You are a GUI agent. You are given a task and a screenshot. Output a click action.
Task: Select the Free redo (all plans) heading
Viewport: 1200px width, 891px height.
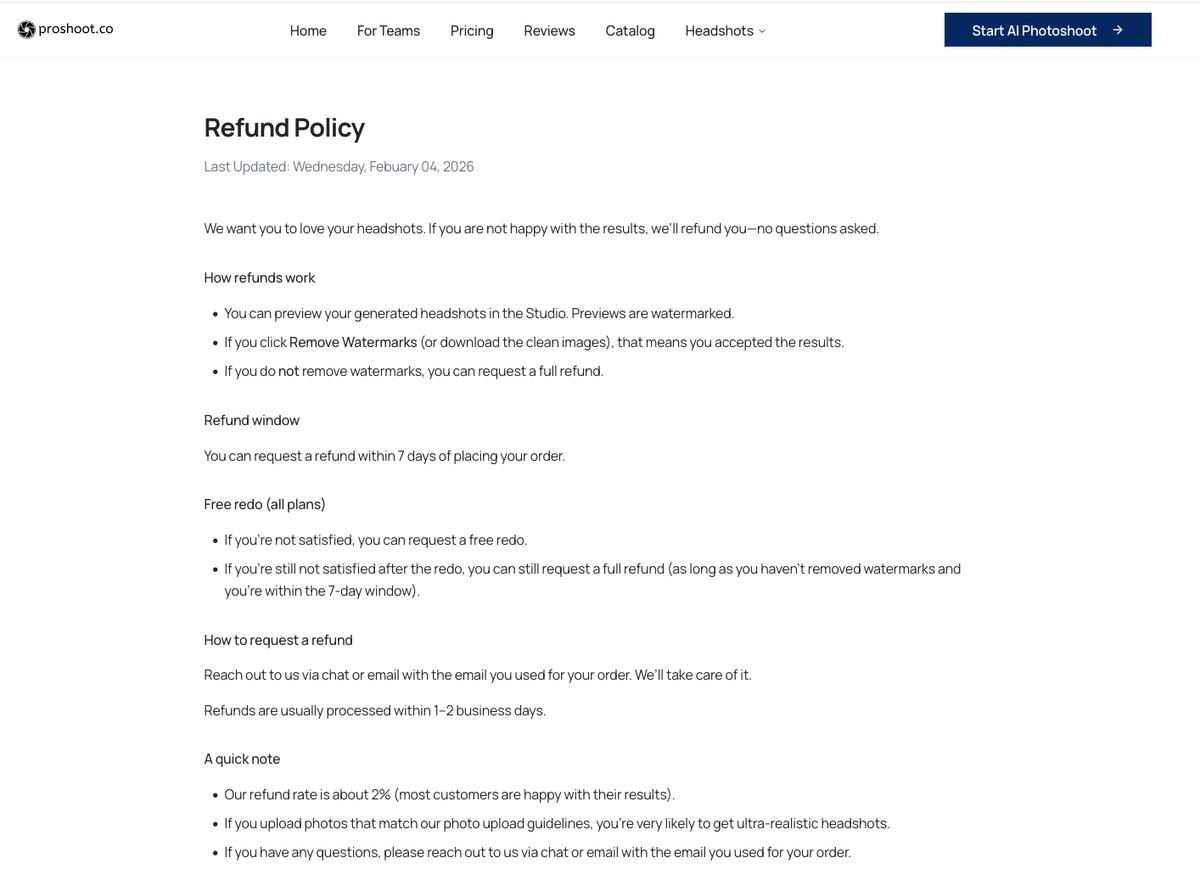264,504
